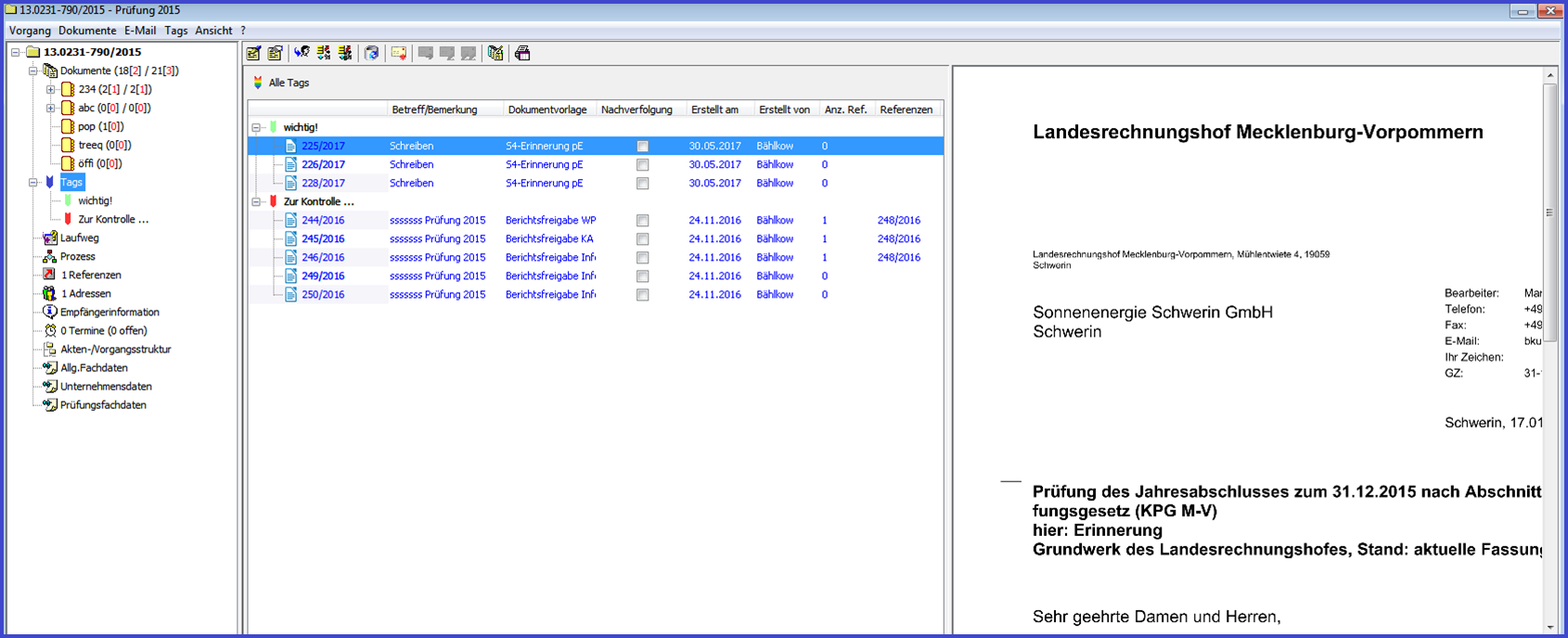This screenshot has height=638, width=1568.
Task: Click the preview pane vertical scrollbar thumb
Action: click(x=1549, y=211)
